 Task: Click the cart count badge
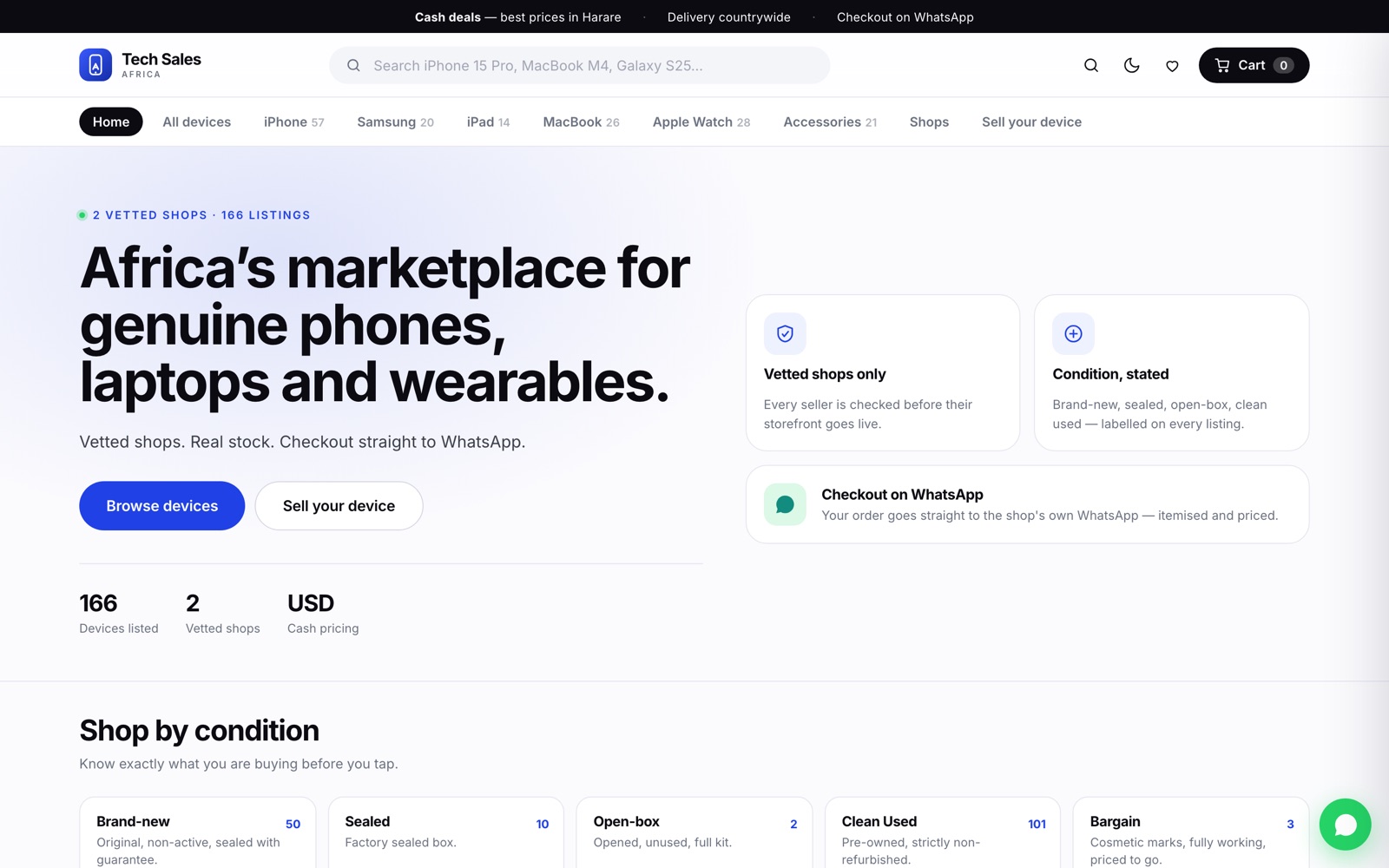tap(1283, 65)
